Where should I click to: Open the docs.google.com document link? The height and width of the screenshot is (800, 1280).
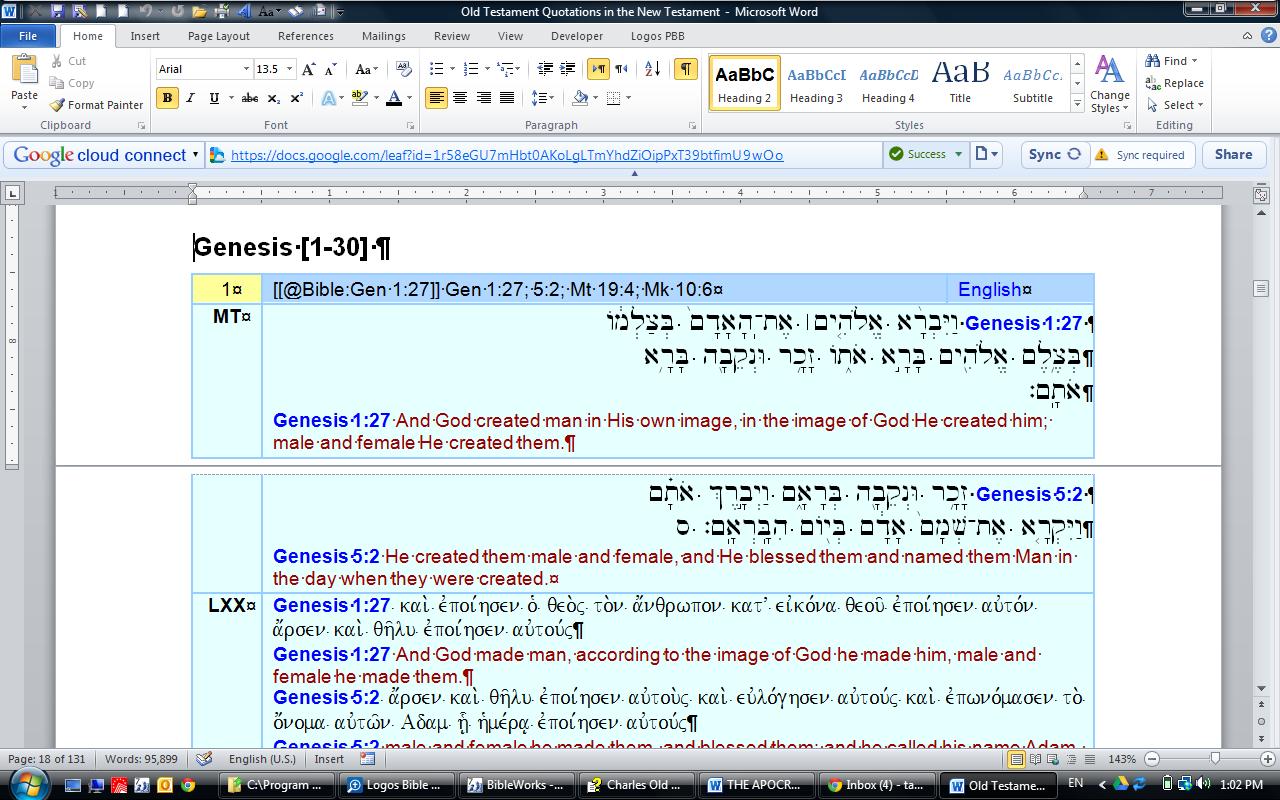[506, 155]
